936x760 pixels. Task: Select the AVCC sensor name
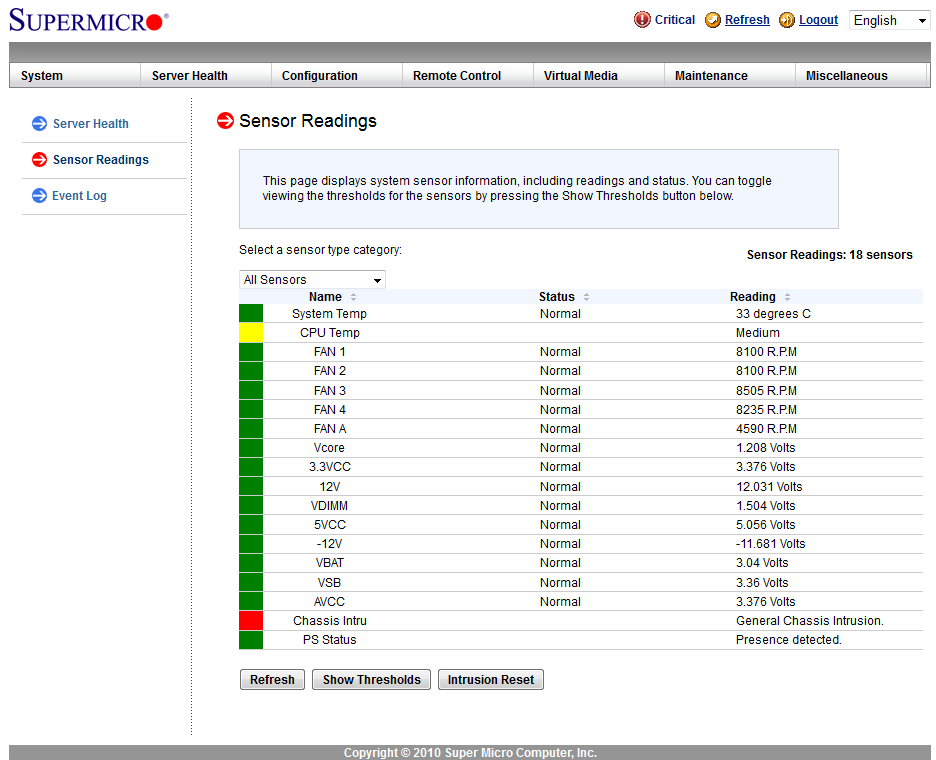(329, 602)
